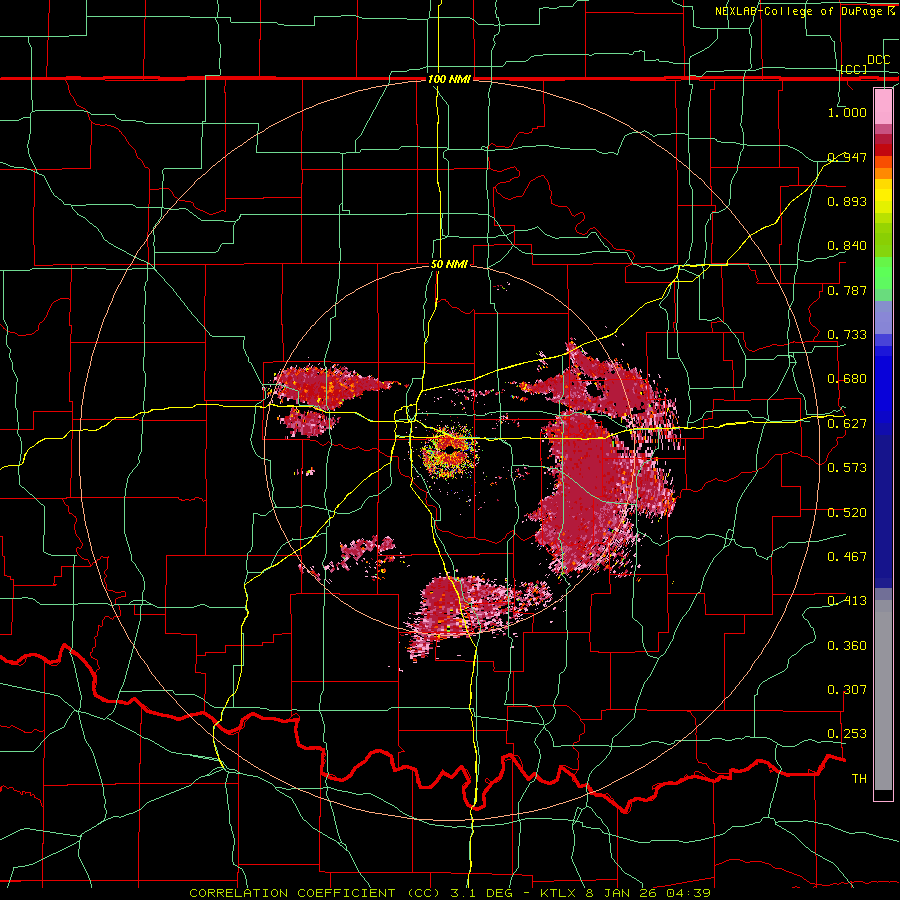
Task: Click the bright green segment of color scale
Action: [883, 273]
